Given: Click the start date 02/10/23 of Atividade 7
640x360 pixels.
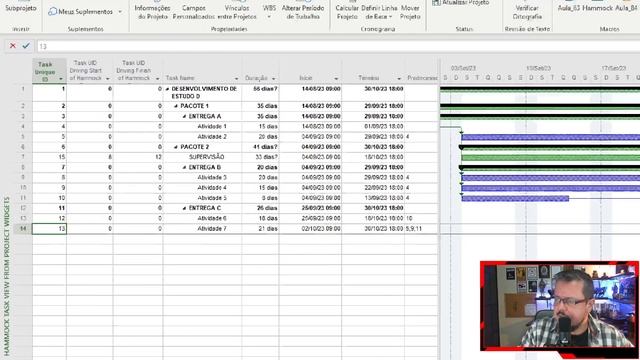Looking at the screenshot, I should point(311,229).
